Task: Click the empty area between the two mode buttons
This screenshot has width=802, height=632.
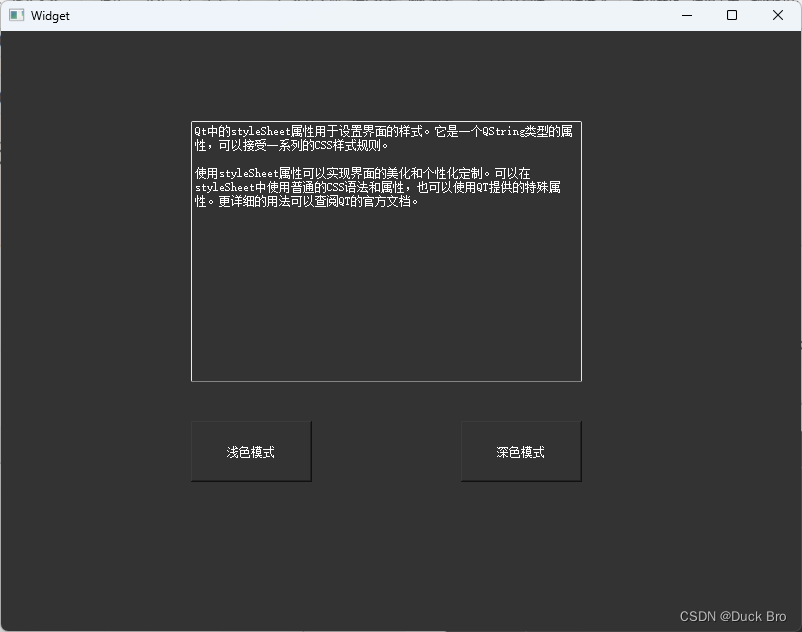Action: pos(386,451)
